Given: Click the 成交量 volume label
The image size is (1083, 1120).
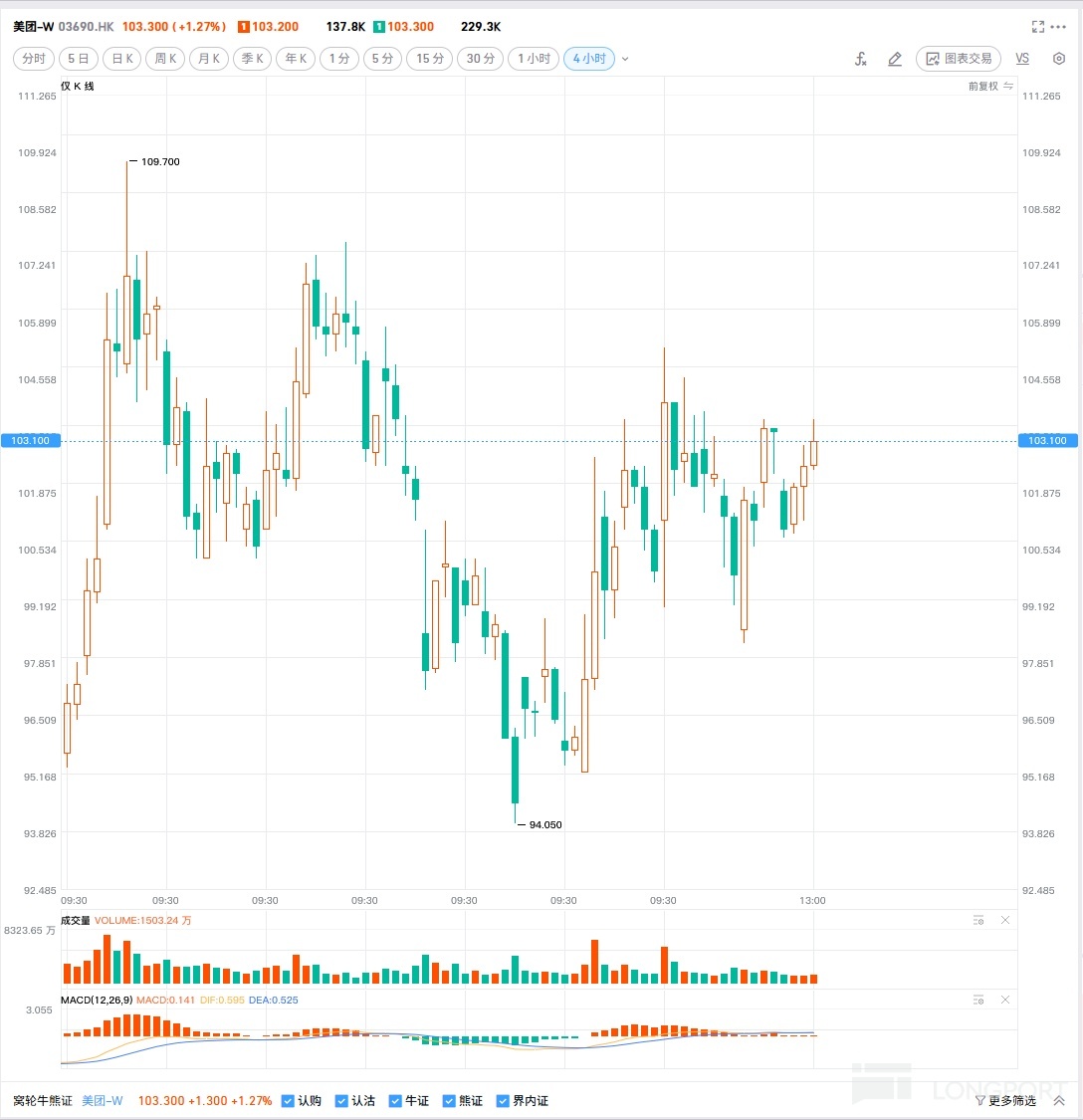Looking at the screenshot, I should pyautogui.click(x=75, y=920).
